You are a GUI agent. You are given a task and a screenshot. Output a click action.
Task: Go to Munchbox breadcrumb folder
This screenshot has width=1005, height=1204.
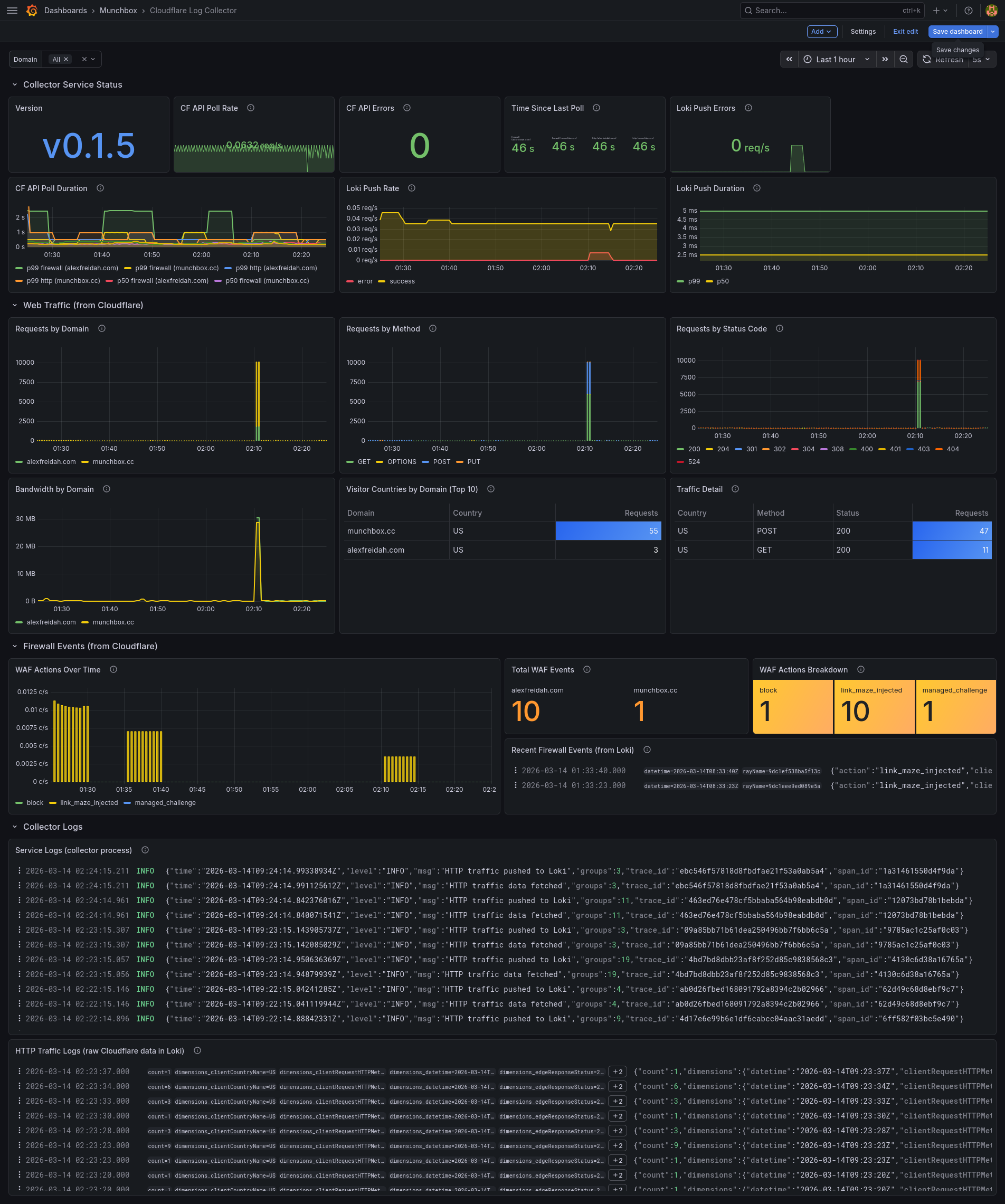pos(118,11)
